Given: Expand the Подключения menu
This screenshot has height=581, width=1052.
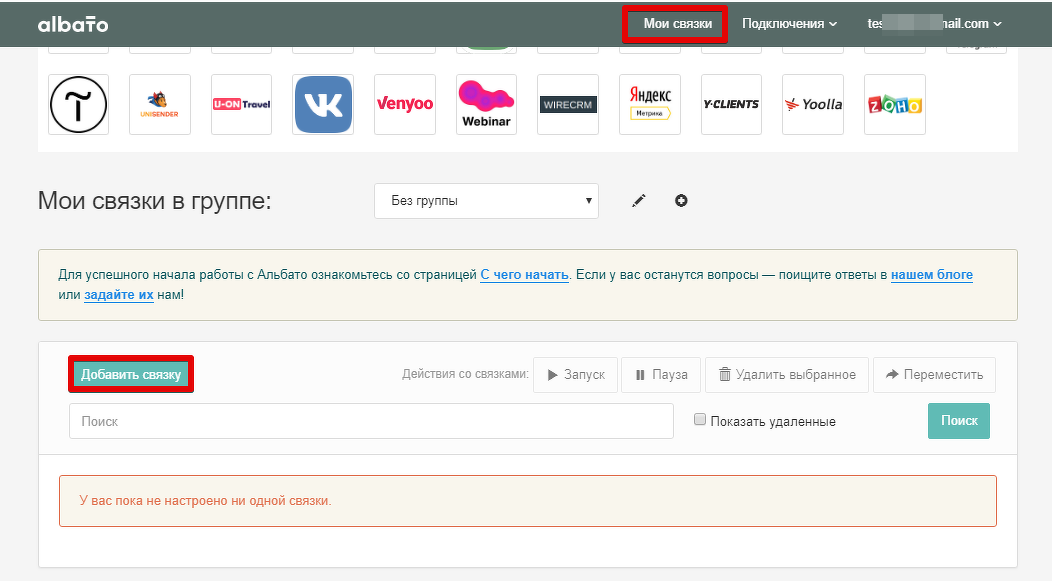Looking at the screenshot, I should 789,24.
